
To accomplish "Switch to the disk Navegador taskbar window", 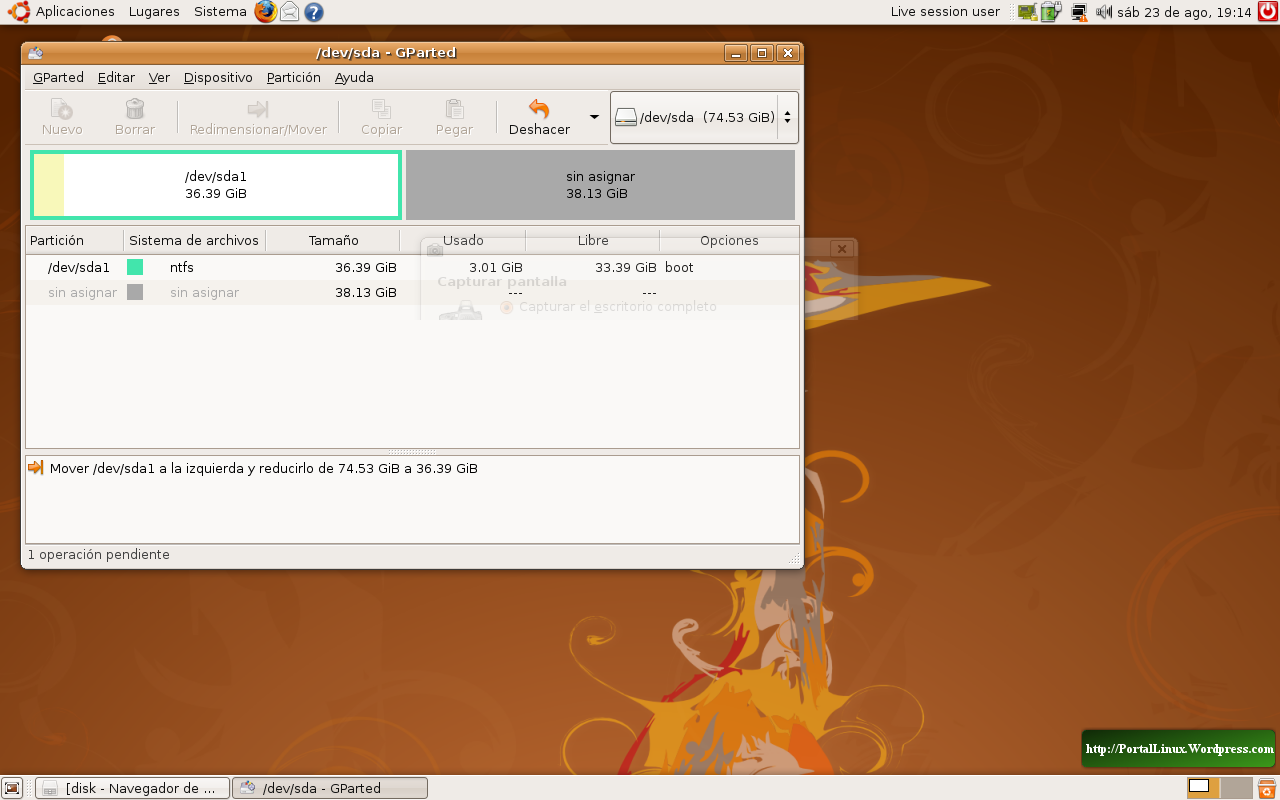I will coord(133,788).
